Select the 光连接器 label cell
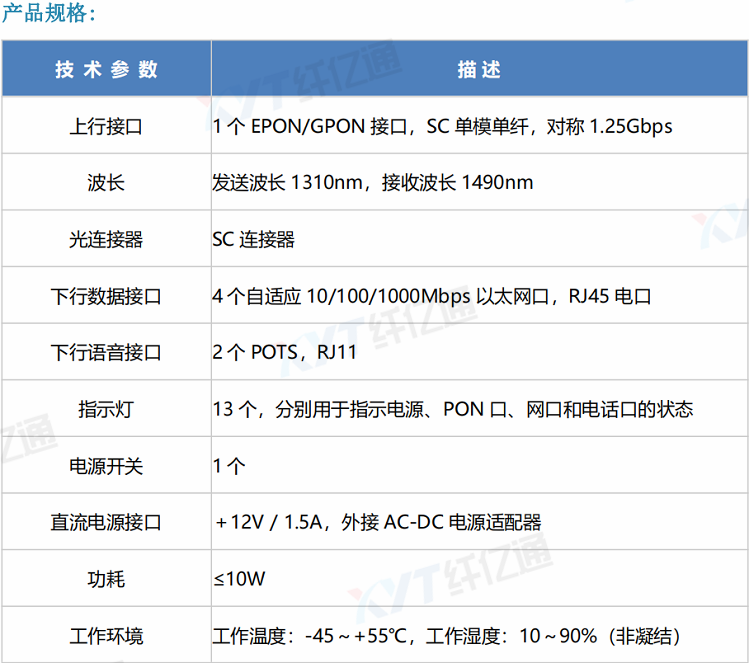Image resolution: width=749 pixels, height=663 pixels. tap(106, 240)
